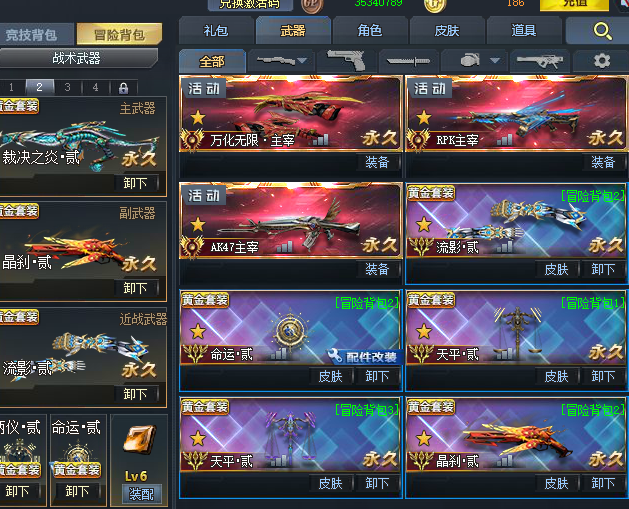Expand the grenade category dropdown arrow
The height and width of the screenshot is (509, 629).
point(495,61)
